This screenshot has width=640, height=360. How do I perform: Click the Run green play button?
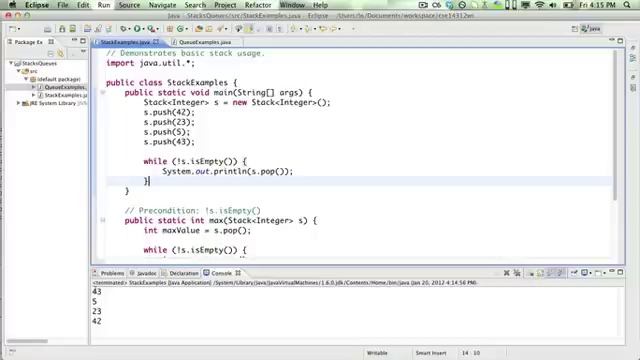(x=137, y=29)
